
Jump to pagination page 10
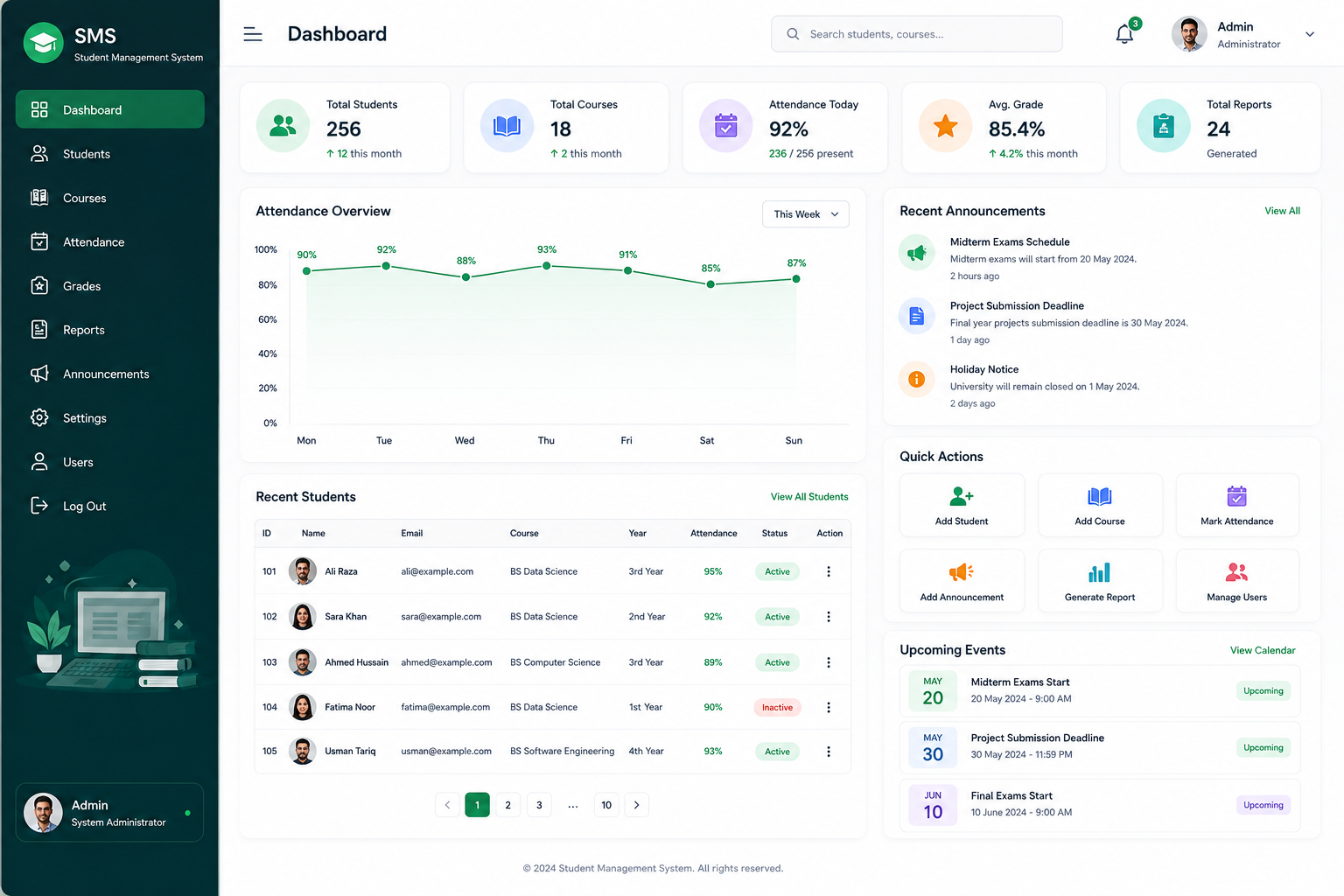coord(606,805)
